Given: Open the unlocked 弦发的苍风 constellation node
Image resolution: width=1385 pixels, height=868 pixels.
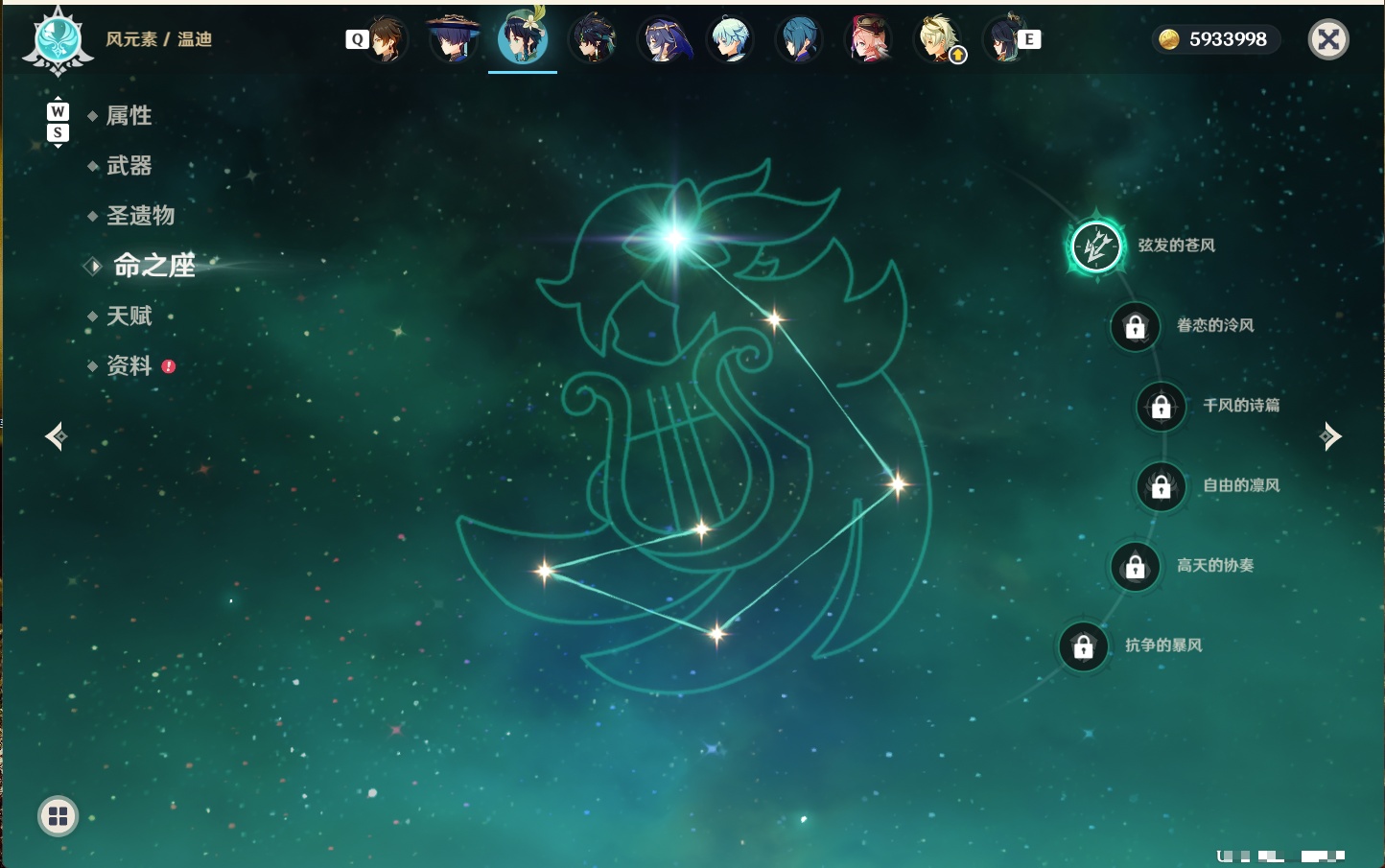Looking at the screenshot, I should click(1096, 246).
